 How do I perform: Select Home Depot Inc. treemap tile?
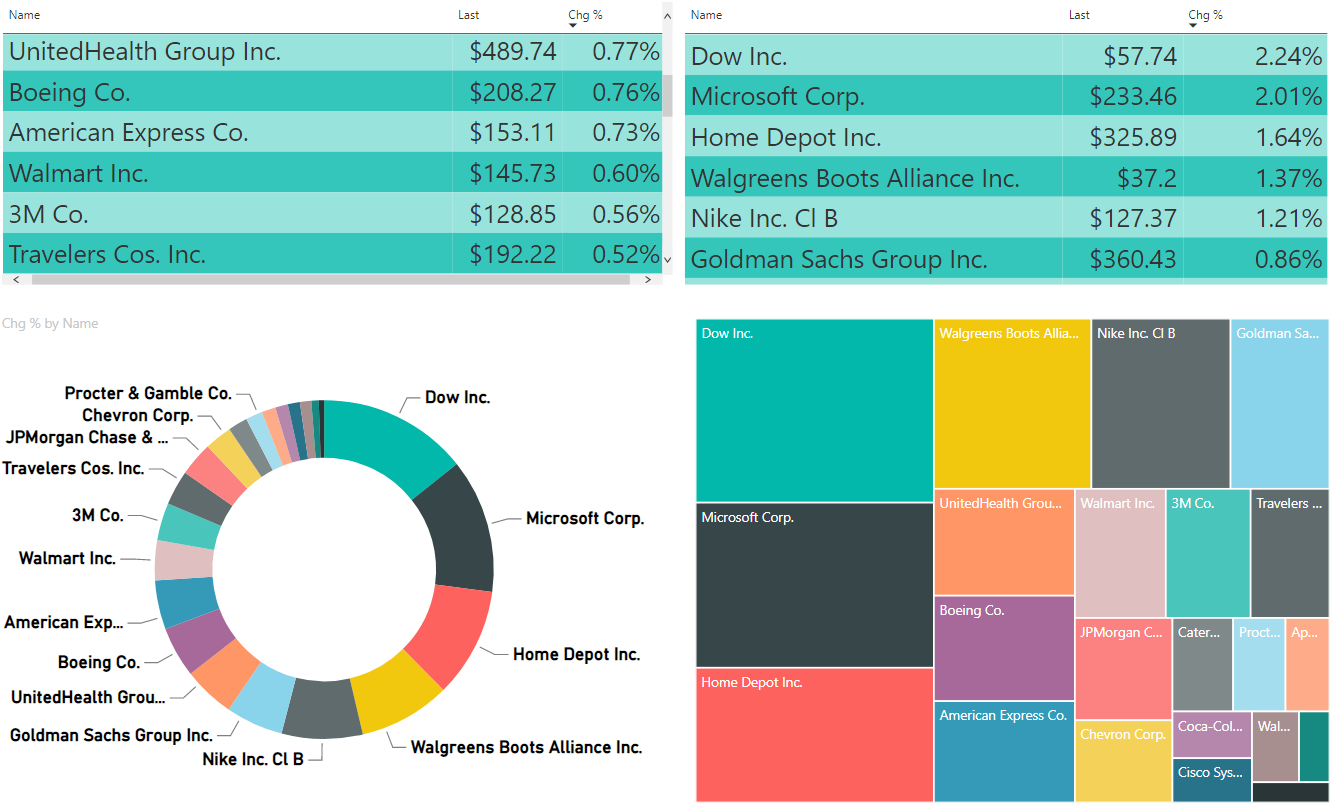point(815,735)
